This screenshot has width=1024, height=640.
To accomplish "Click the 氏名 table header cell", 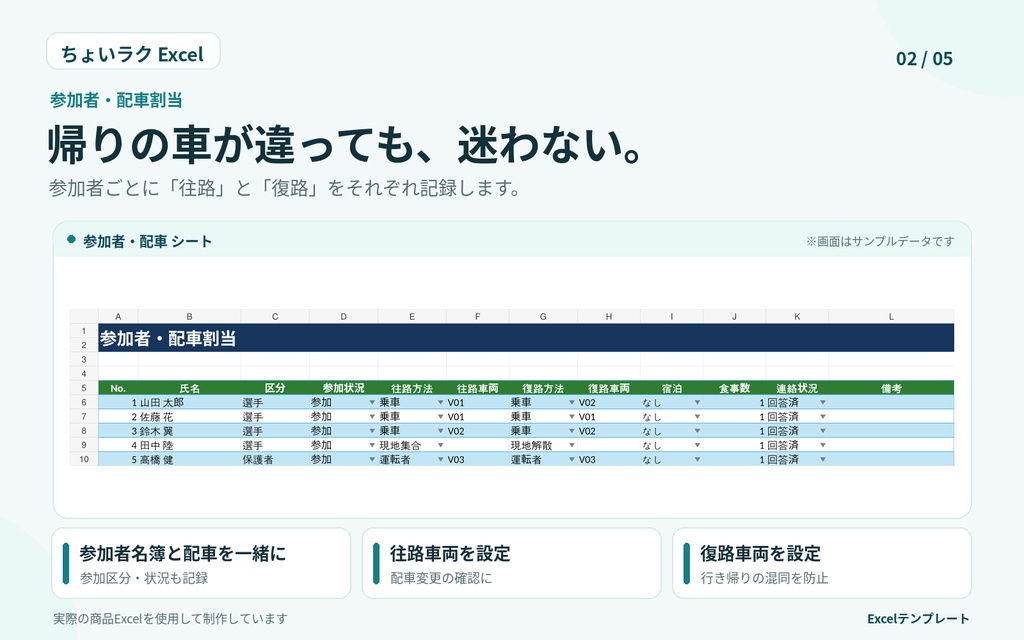I will [189, 388].
